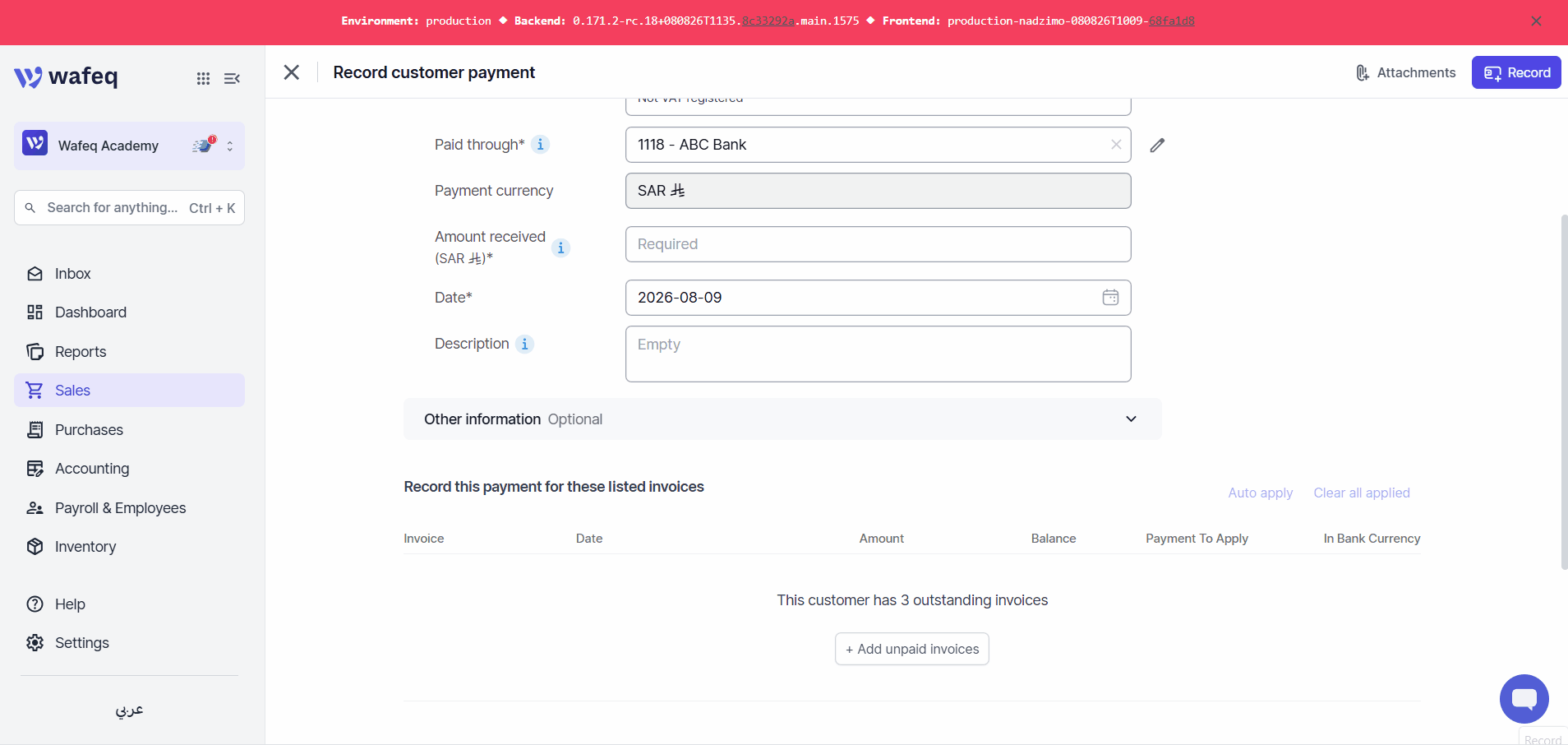Open the calendar date picker icon

1110,298
